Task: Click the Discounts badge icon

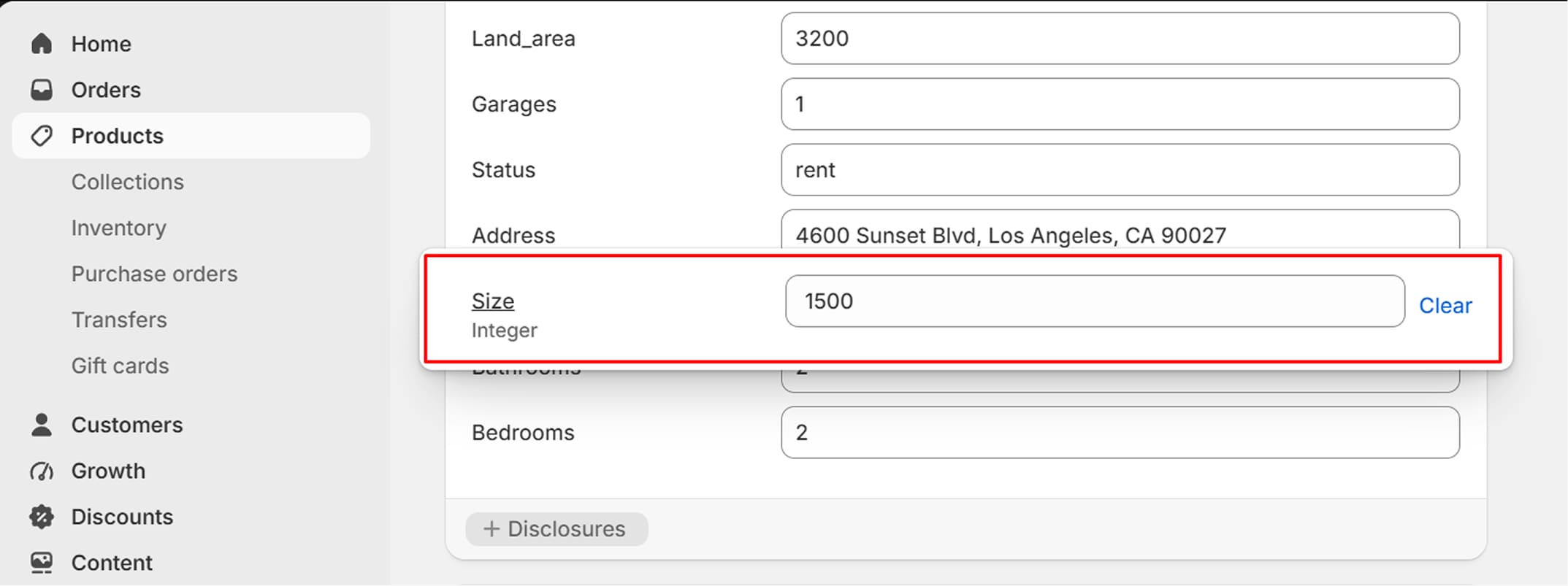Action: (x=42, y=517)
